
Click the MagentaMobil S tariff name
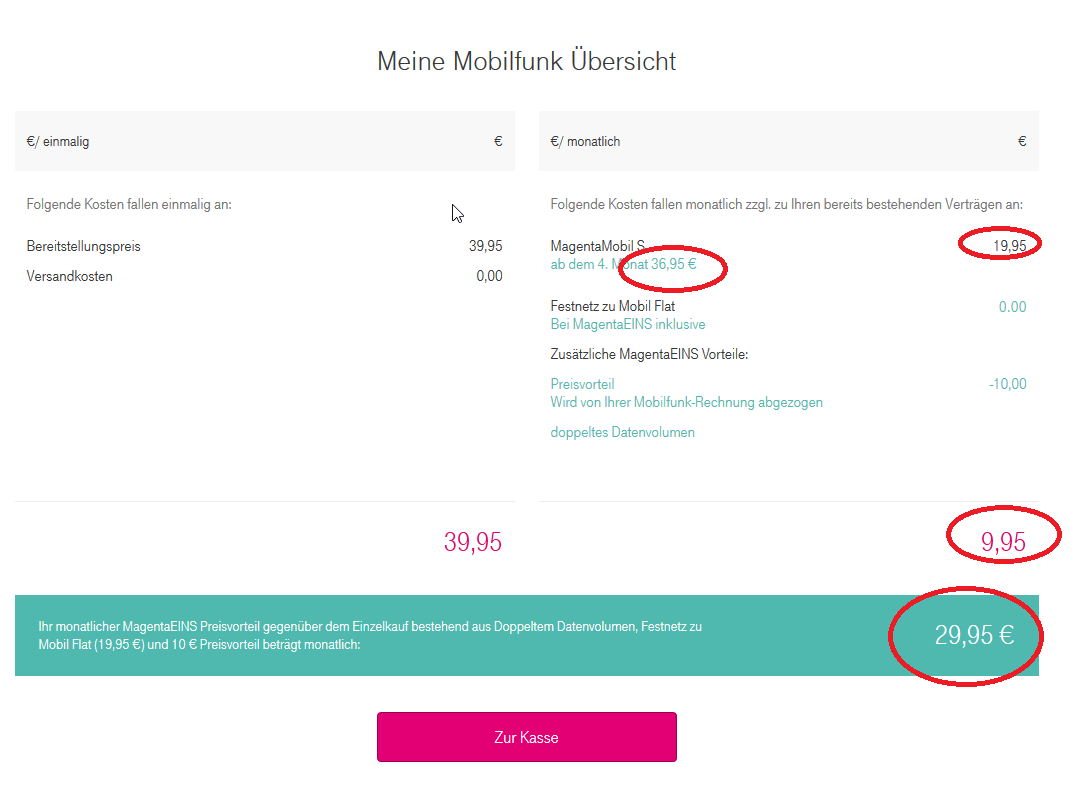pos(597,246)
